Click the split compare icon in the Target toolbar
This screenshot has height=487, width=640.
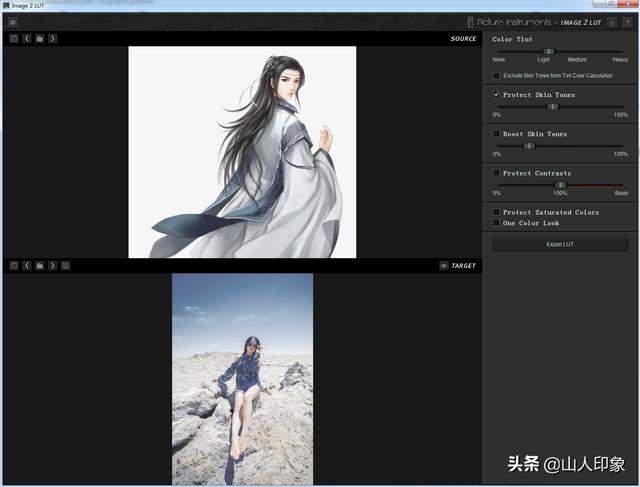(65, 266)
